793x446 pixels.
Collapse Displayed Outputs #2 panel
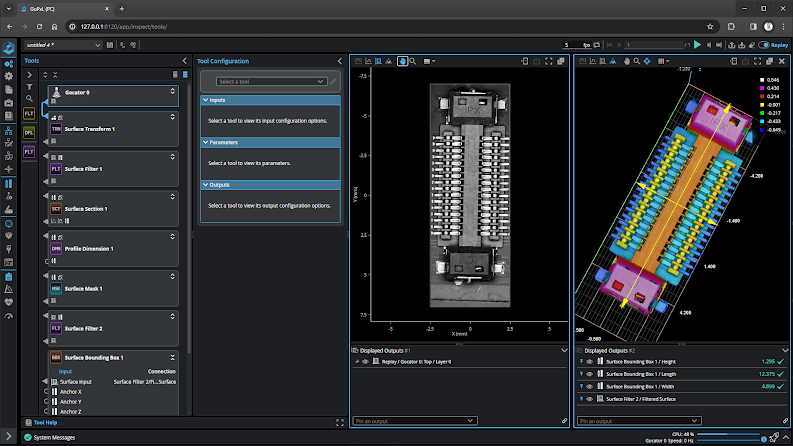785,350
